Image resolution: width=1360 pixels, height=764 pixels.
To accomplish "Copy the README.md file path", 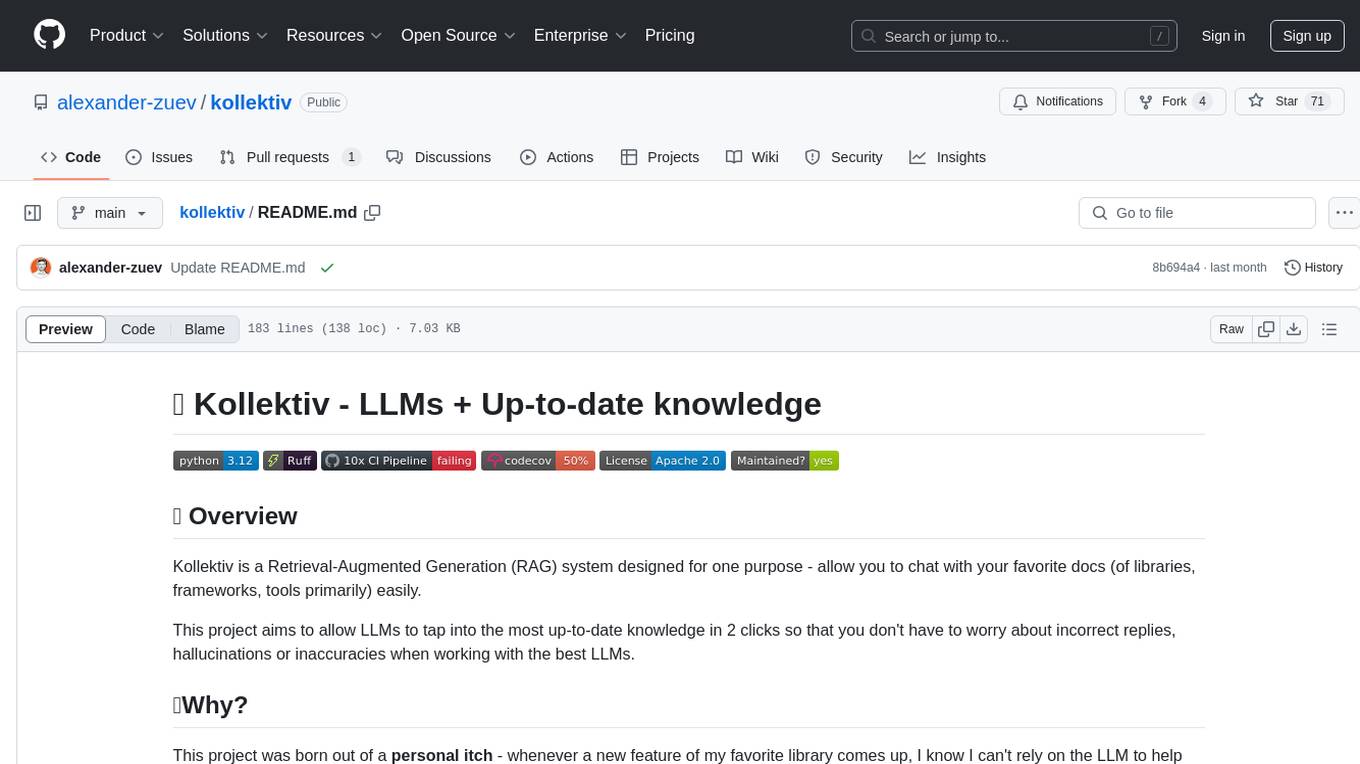I will click(373, 212).
